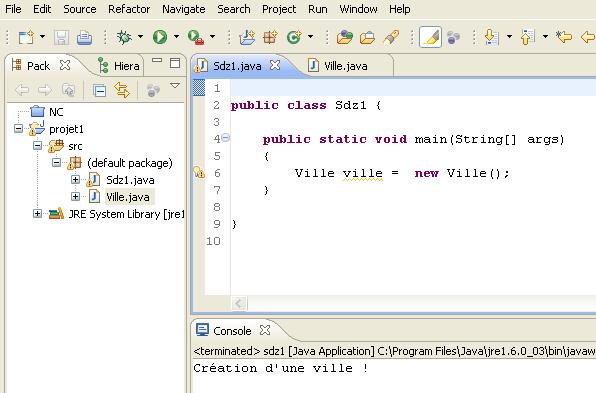Collapse the main method fold marker
The width and height of the screenshot is (596, 393).
(225, 138)
